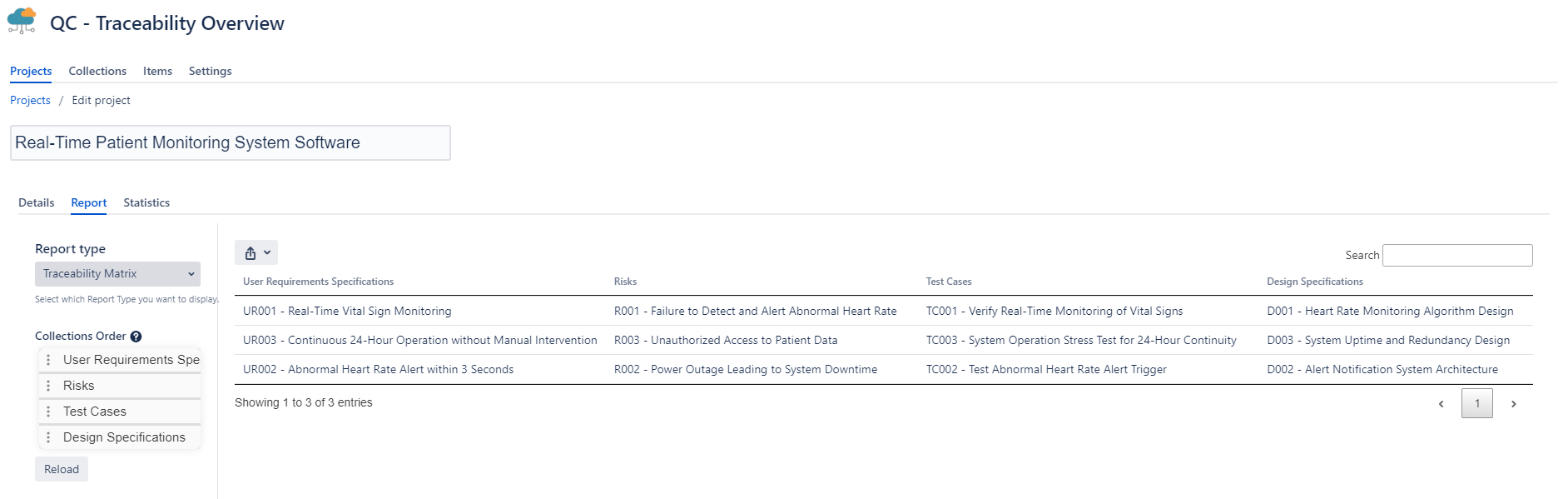The image size is (1568, 499).
Task: Click R002 - Power Outage cell
Action: pyautogui.click(x=746, y=369)
